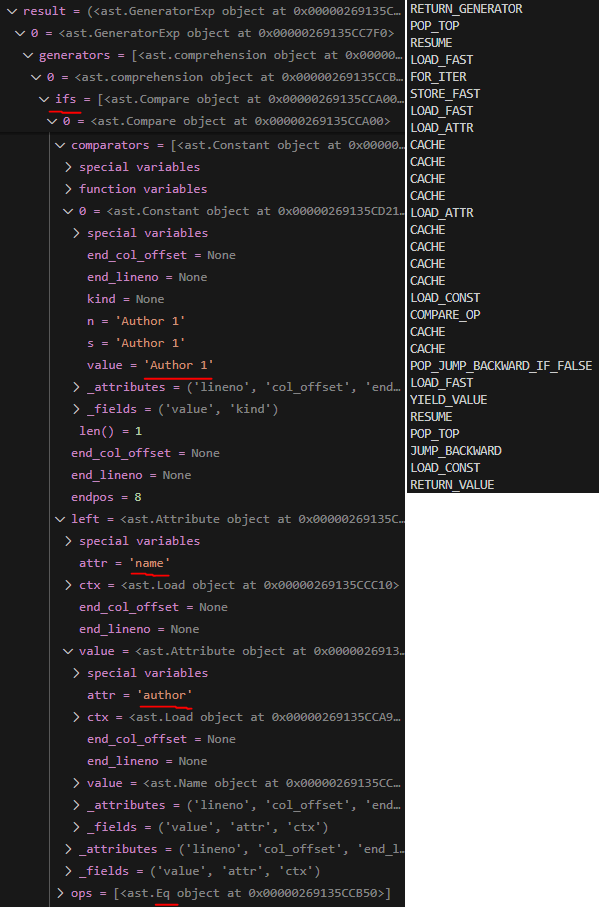
Task: Expand the value = ast.Name node
Action: pos(76,783)
